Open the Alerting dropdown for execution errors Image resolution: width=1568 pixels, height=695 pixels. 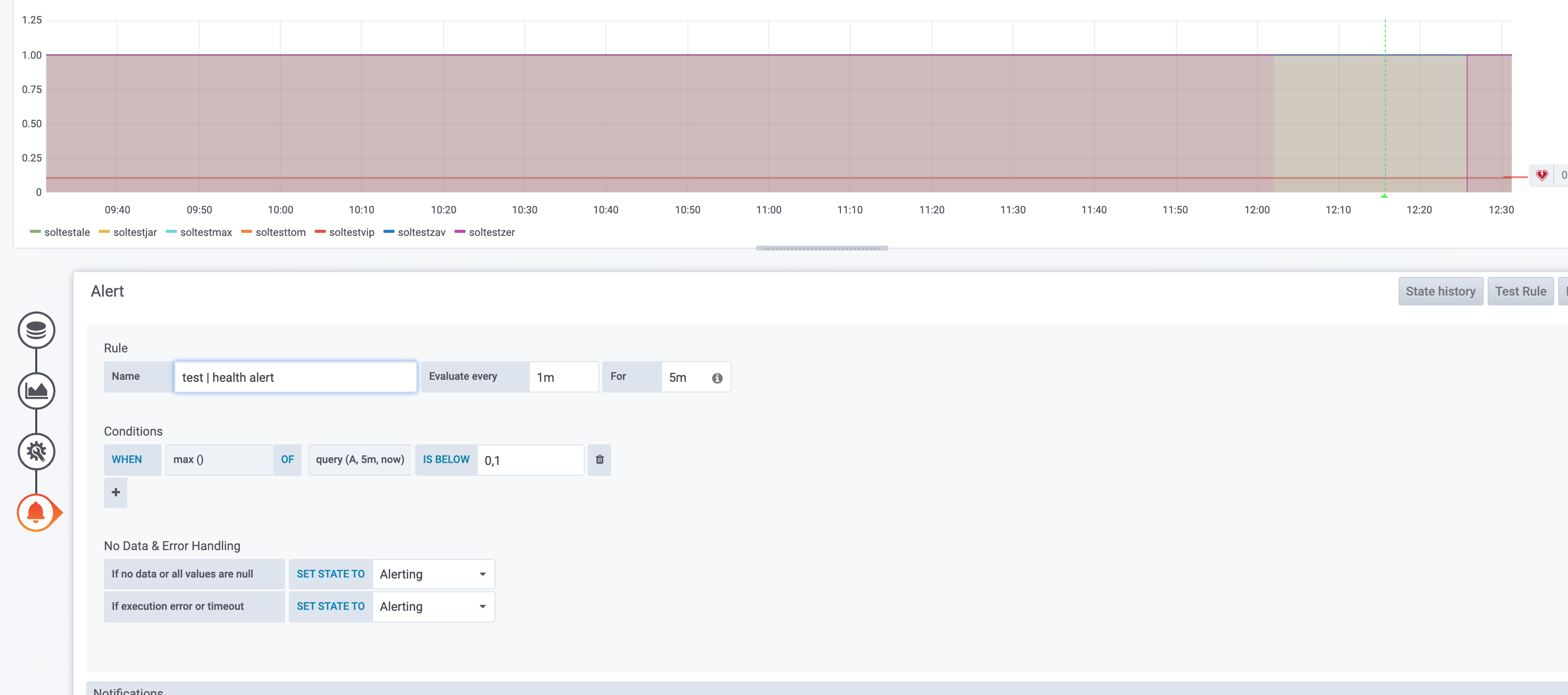pyautogui.click(x=433, y=606)
